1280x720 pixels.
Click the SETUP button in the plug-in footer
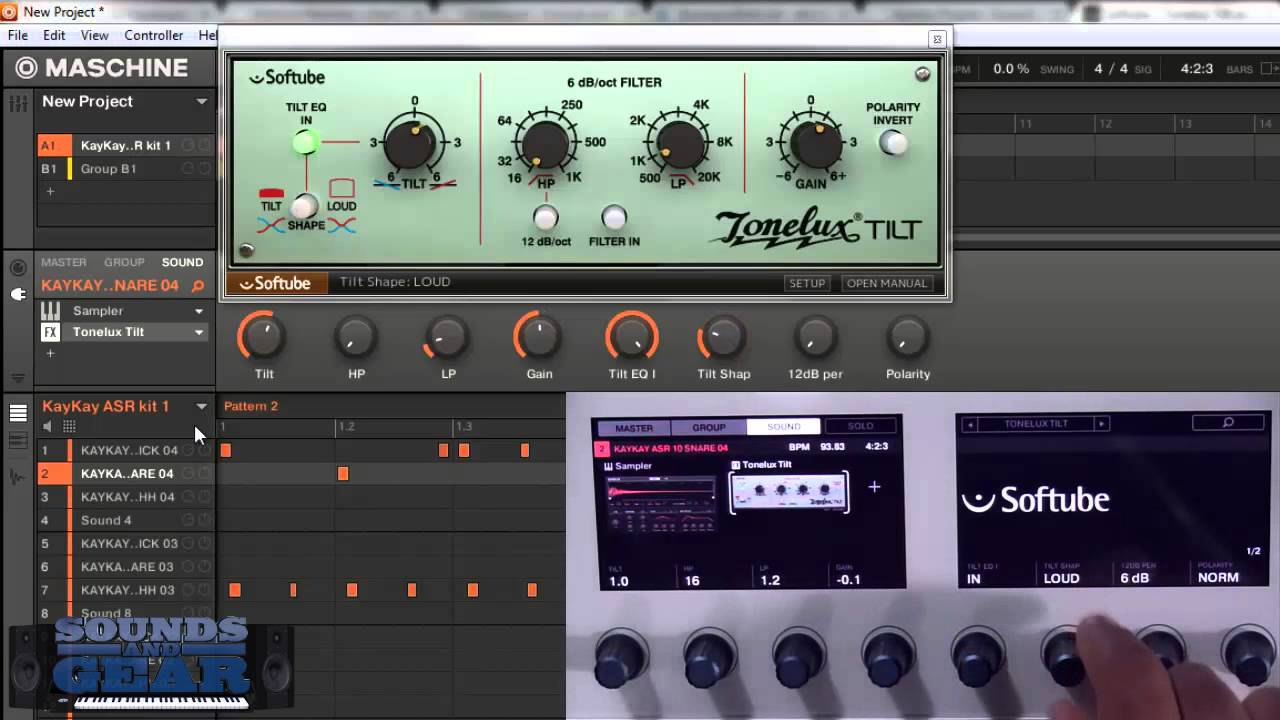pyautogui.click(x=807, y=283)
